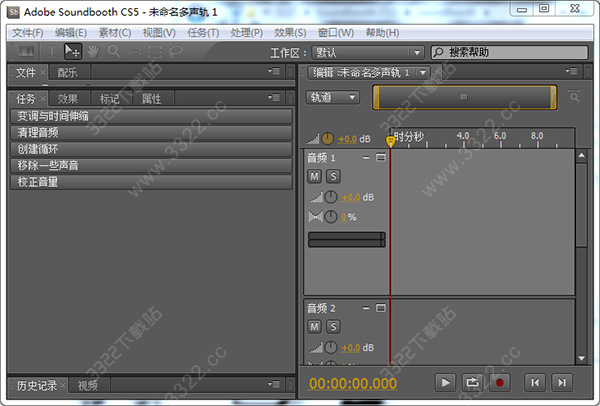Select the Hand tool
Viewport: 600px width, 406px height.
[93, 51]
